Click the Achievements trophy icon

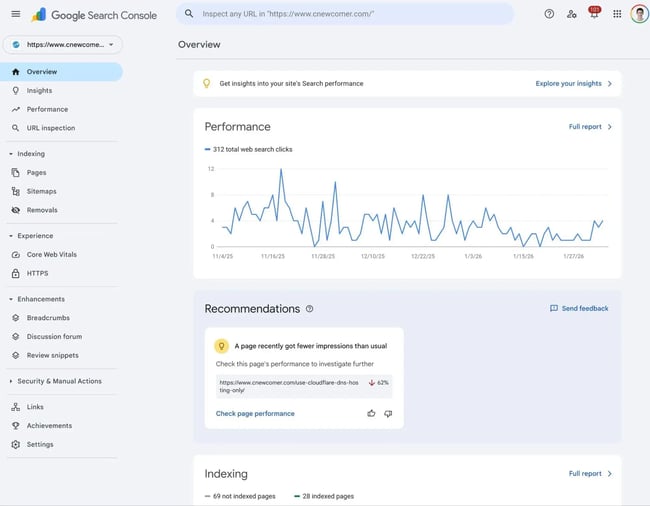(16, 426)
